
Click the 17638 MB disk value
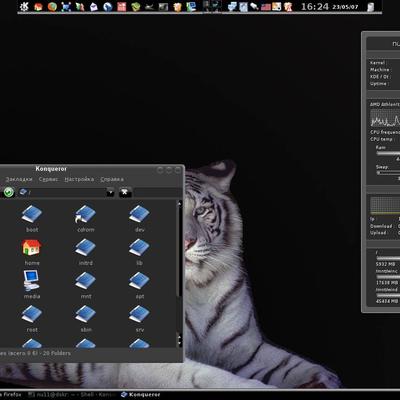[387, 283]
